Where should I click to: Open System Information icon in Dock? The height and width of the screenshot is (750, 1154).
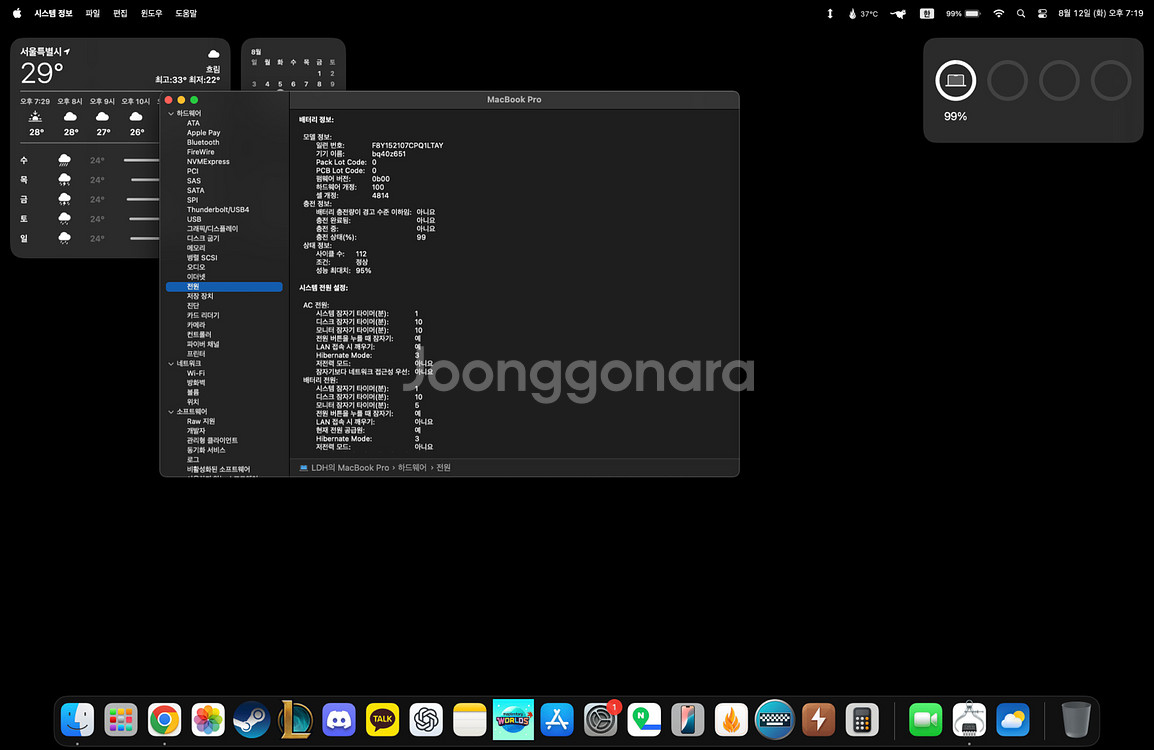pos(969,719)
